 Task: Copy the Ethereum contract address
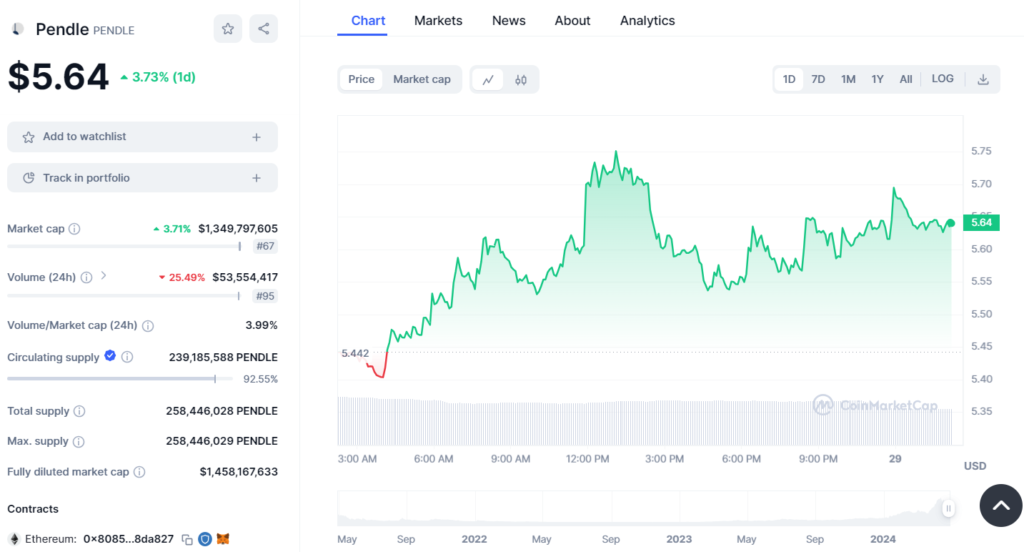(x=187, y=539)
